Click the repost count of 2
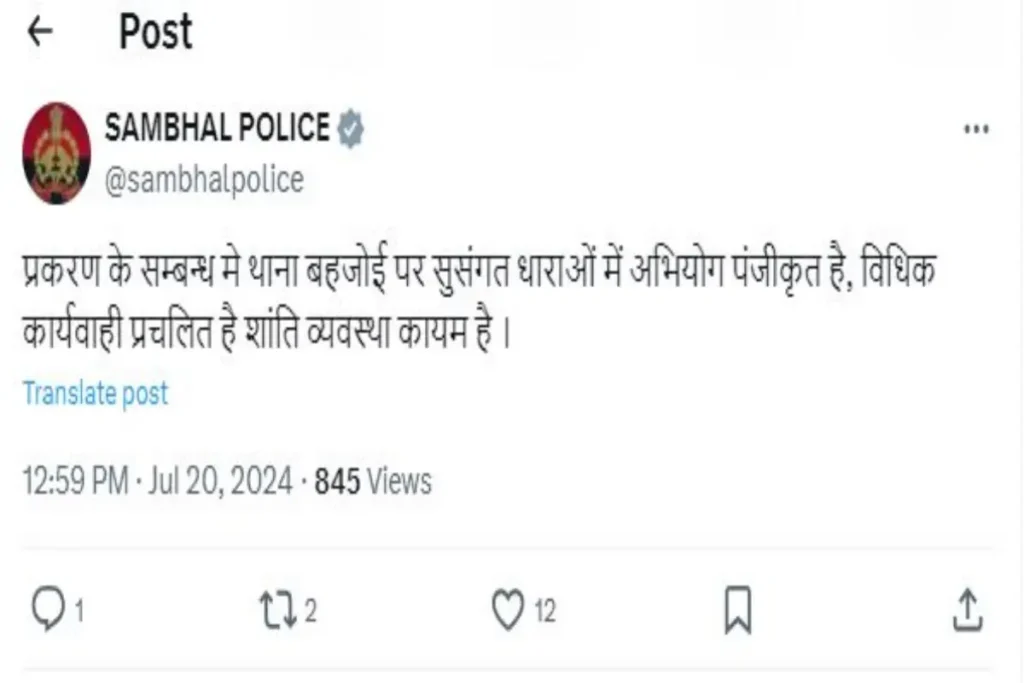The width and height of the screenshot is (1024, 683). [311, 611]
